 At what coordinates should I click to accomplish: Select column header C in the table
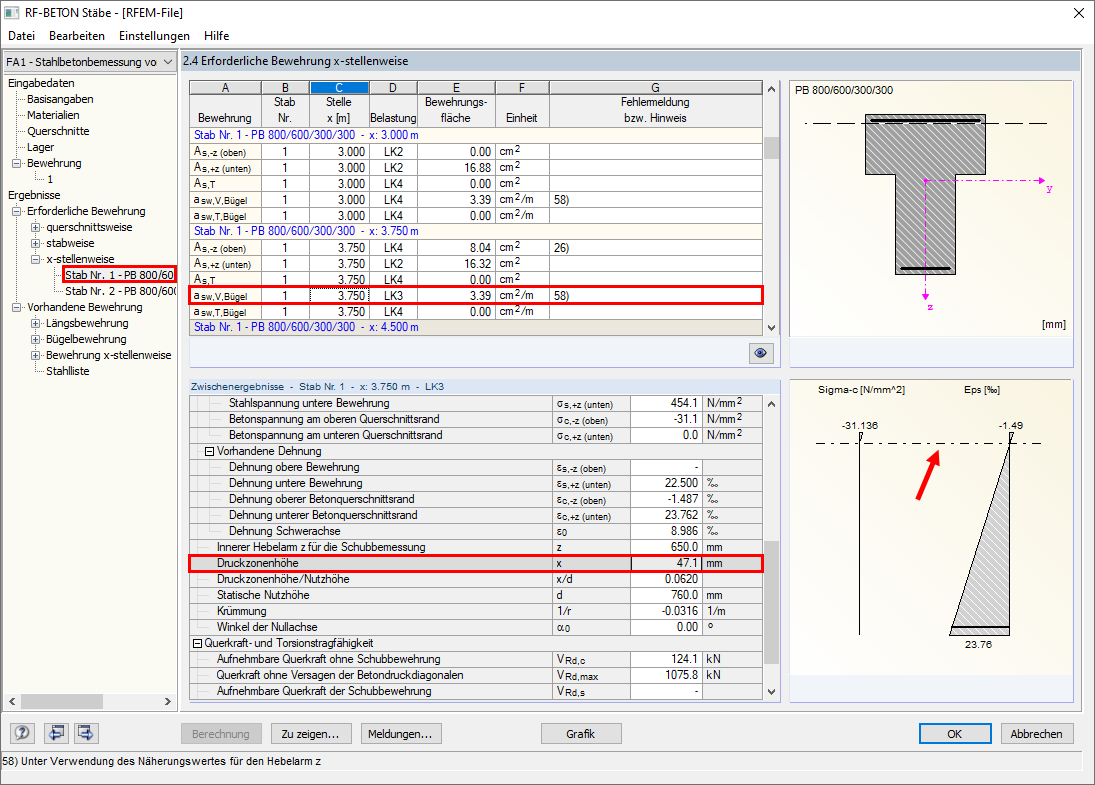point(339,88)
